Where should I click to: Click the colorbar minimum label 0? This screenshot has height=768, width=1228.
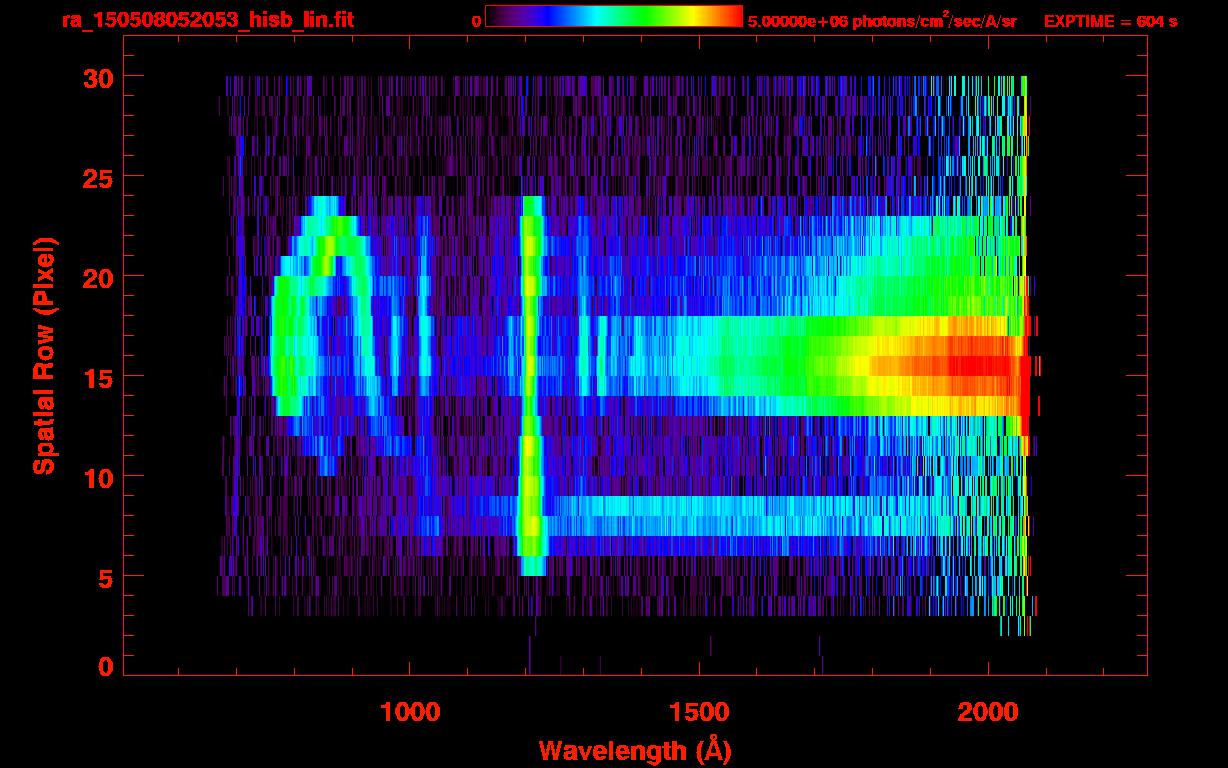[x=476, y=21]
